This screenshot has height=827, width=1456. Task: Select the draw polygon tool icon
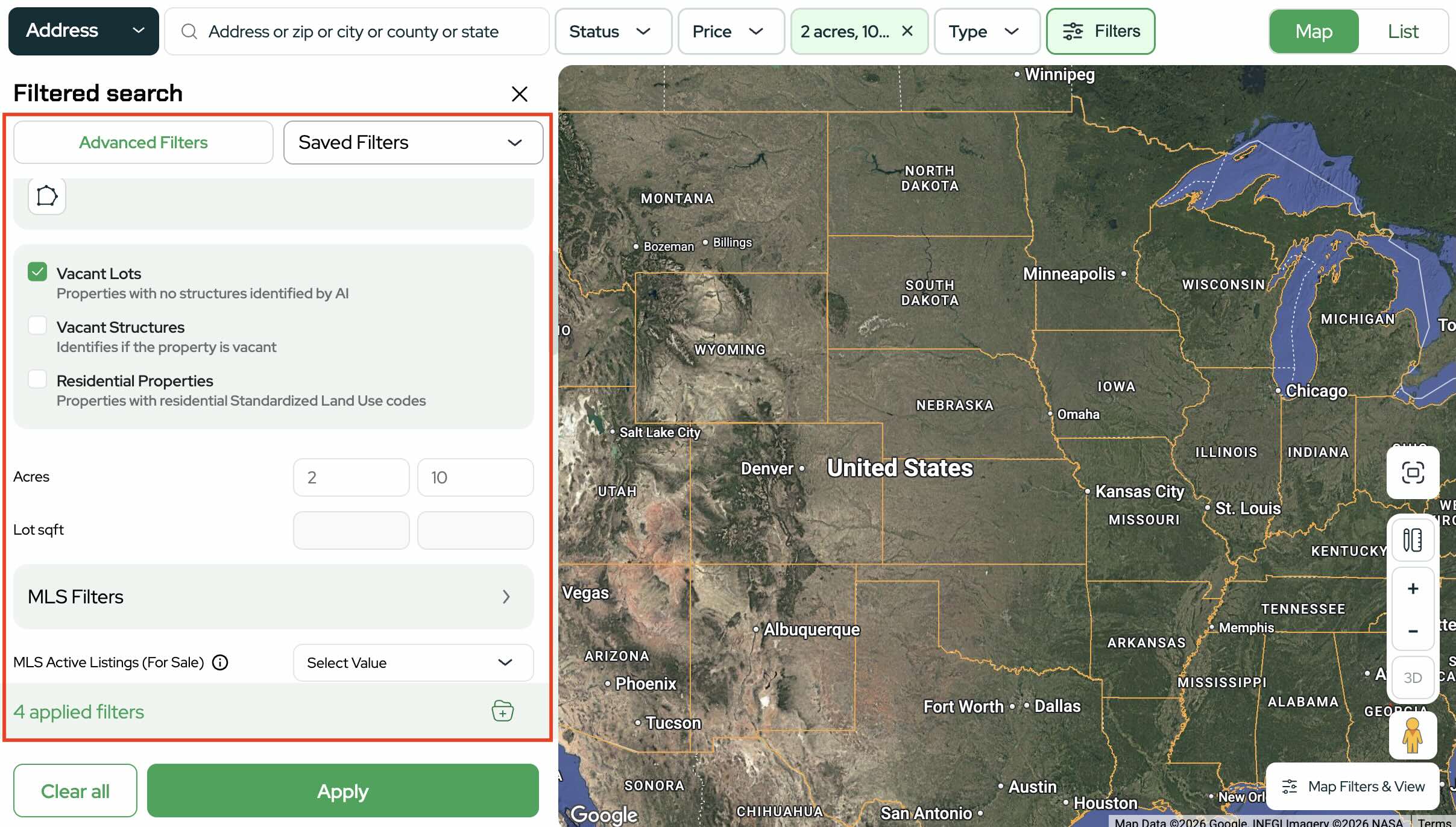point(47,196)
